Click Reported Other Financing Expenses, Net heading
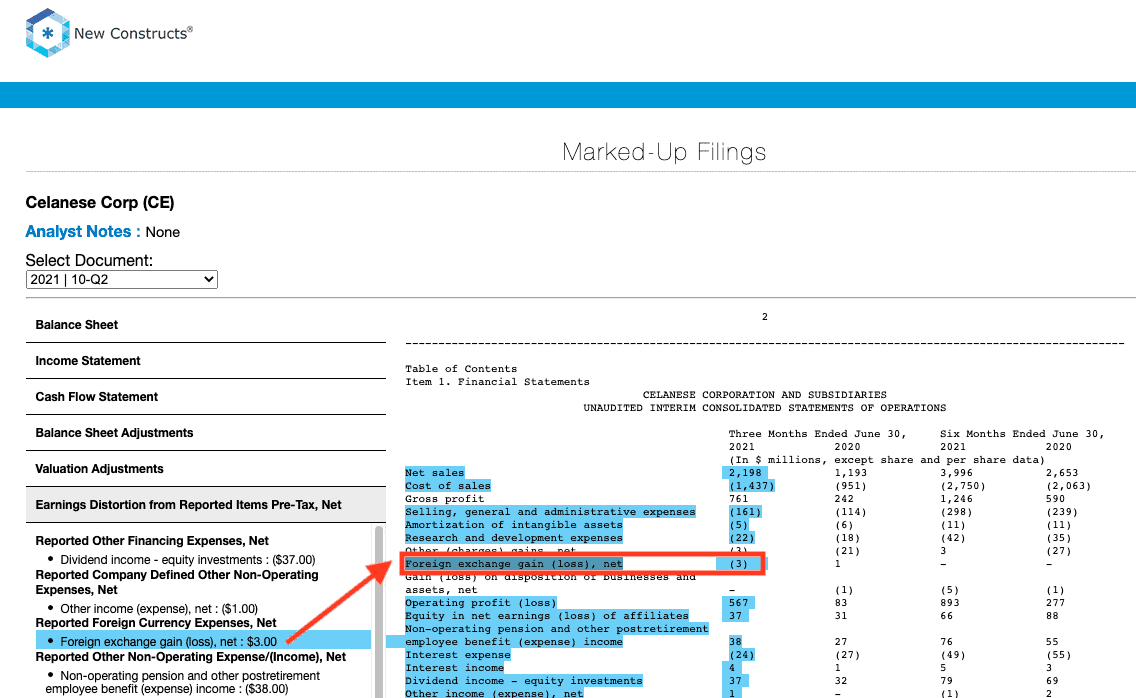The image size is (1136, 698). pyautogui.click(x=152, y=541)
